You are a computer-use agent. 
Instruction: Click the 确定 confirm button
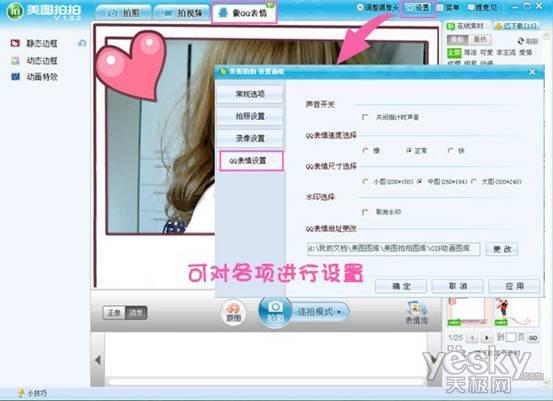tap(401, 286)
